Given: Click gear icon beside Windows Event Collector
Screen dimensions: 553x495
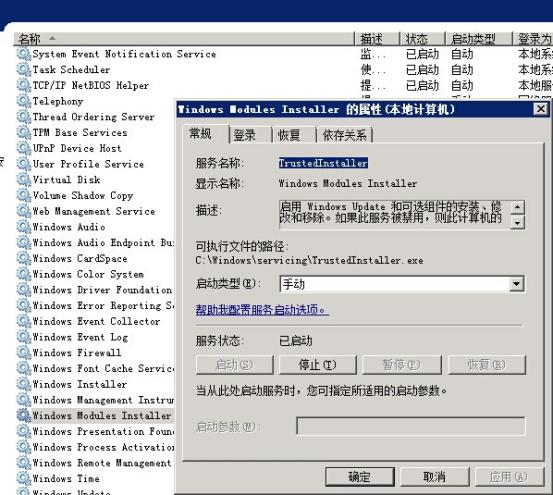Looking at the screenshot, I should click(24, 321).
